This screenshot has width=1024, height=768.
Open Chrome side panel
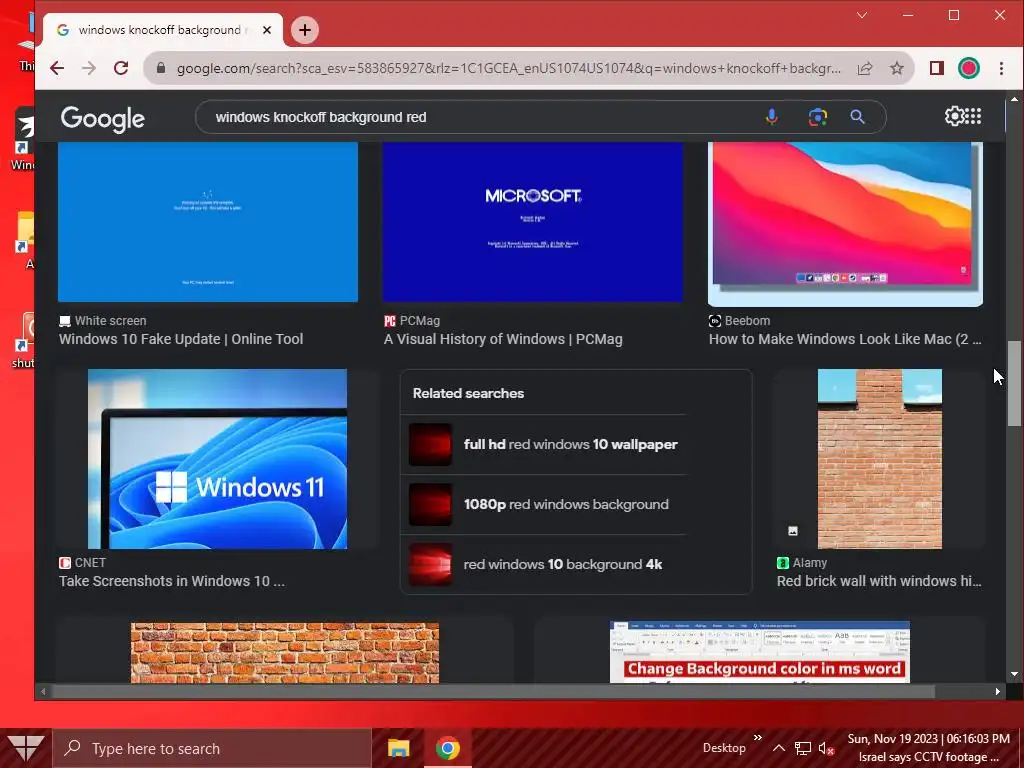click(936, 68)
